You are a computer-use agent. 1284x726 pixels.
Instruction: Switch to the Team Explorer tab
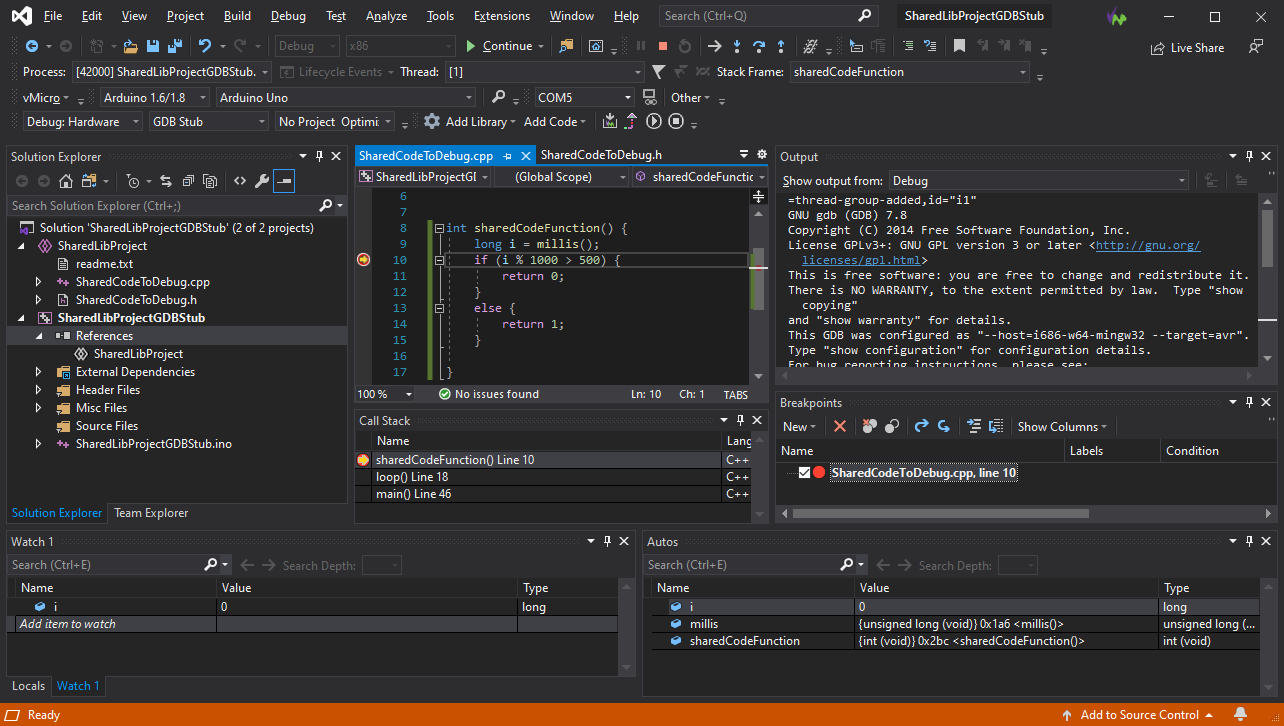pos(151,513)
